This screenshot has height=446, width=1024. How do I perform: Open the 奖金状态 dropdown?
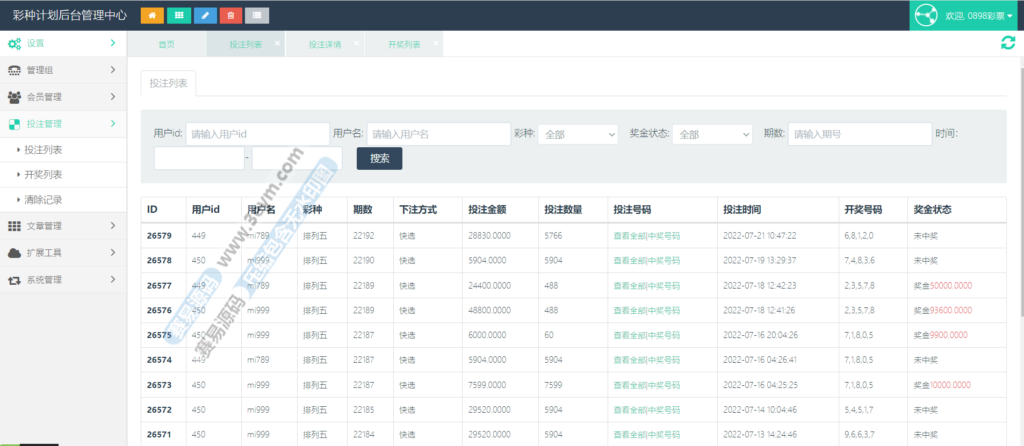[712, 134]
